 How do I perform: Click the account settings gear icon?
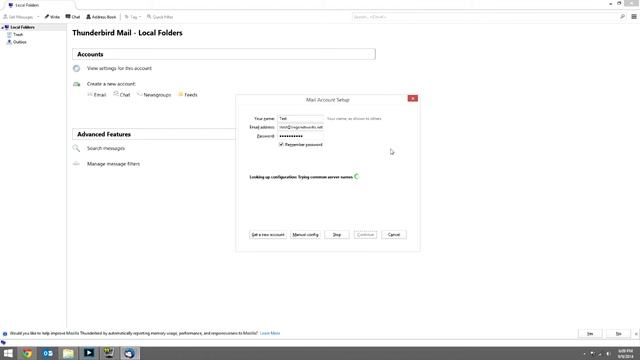pos(76,69)
